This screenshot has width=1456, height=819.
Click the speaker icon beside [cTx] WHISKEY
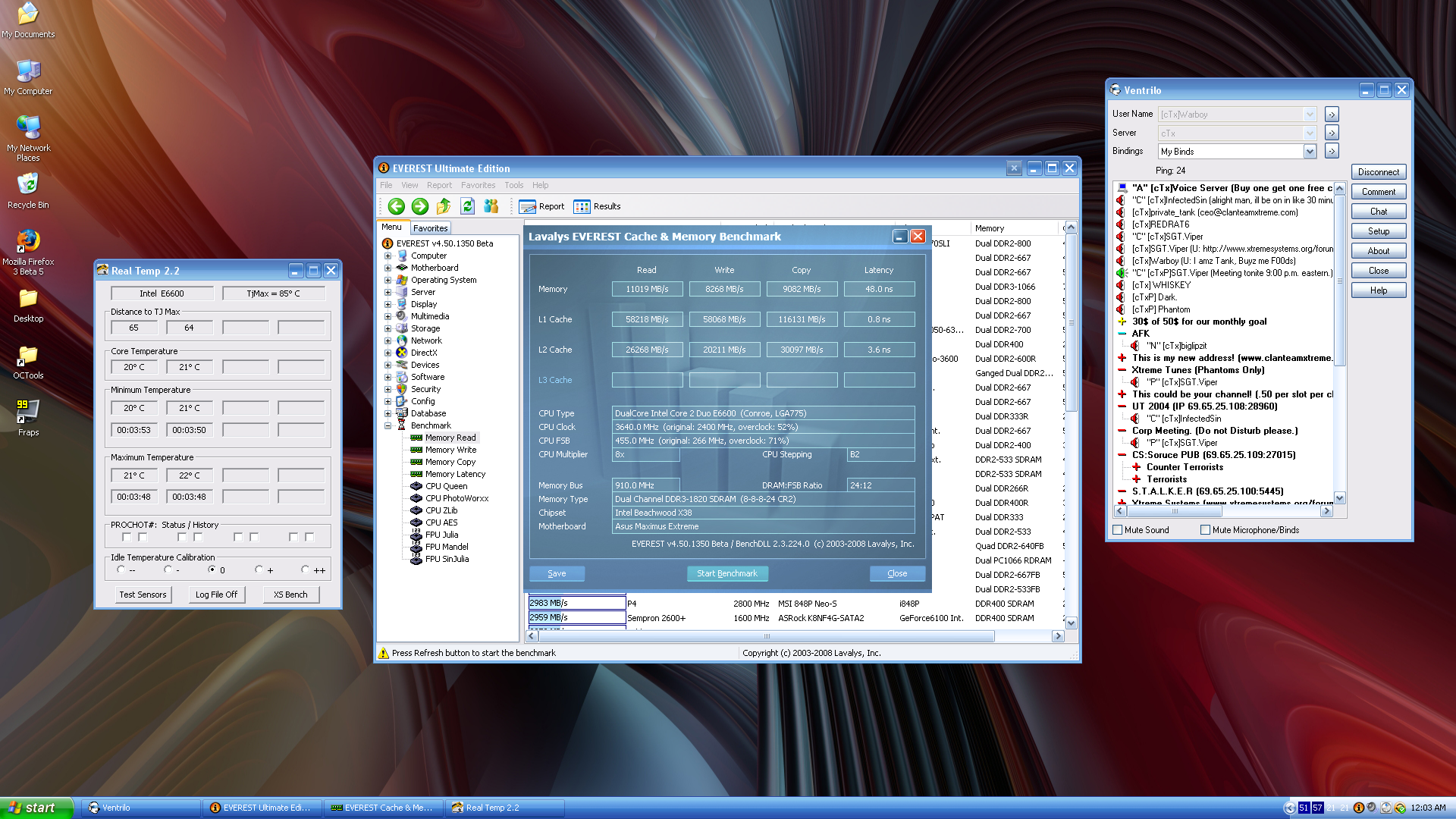click(x=1121, y=285)
